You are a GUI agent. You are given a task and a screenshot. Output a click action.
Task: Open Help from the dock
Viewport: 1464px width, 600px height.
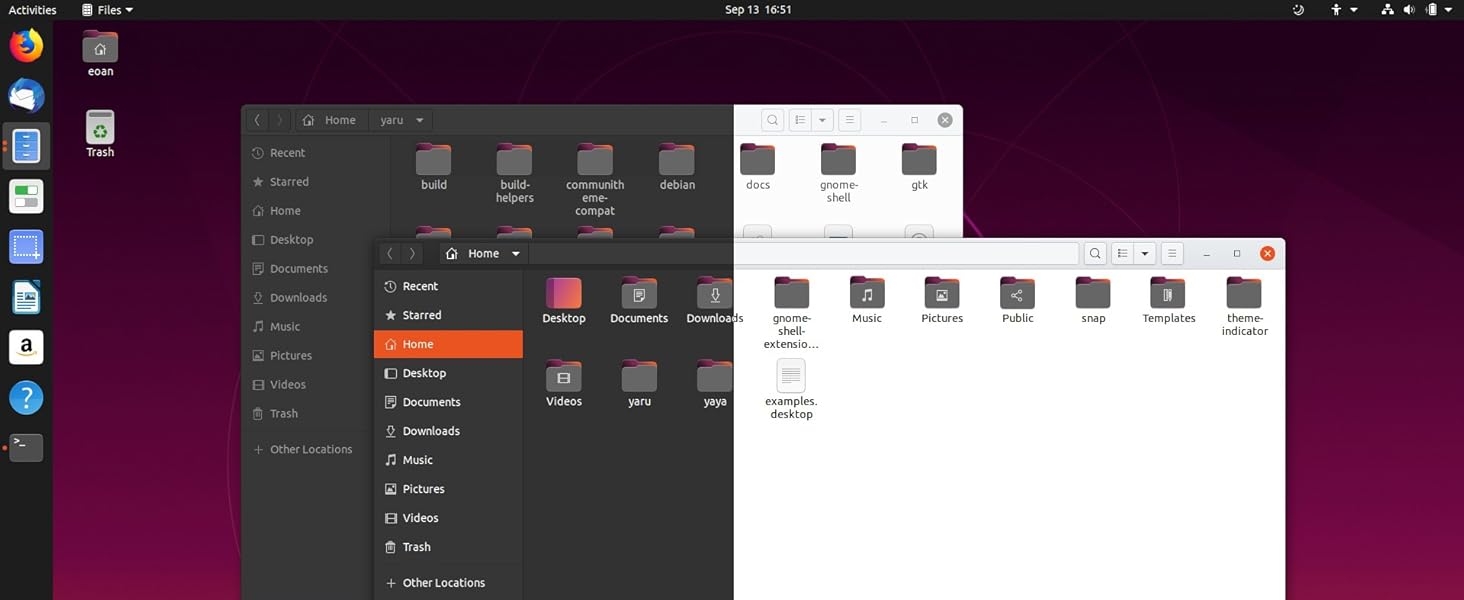(x=26, y=397)
